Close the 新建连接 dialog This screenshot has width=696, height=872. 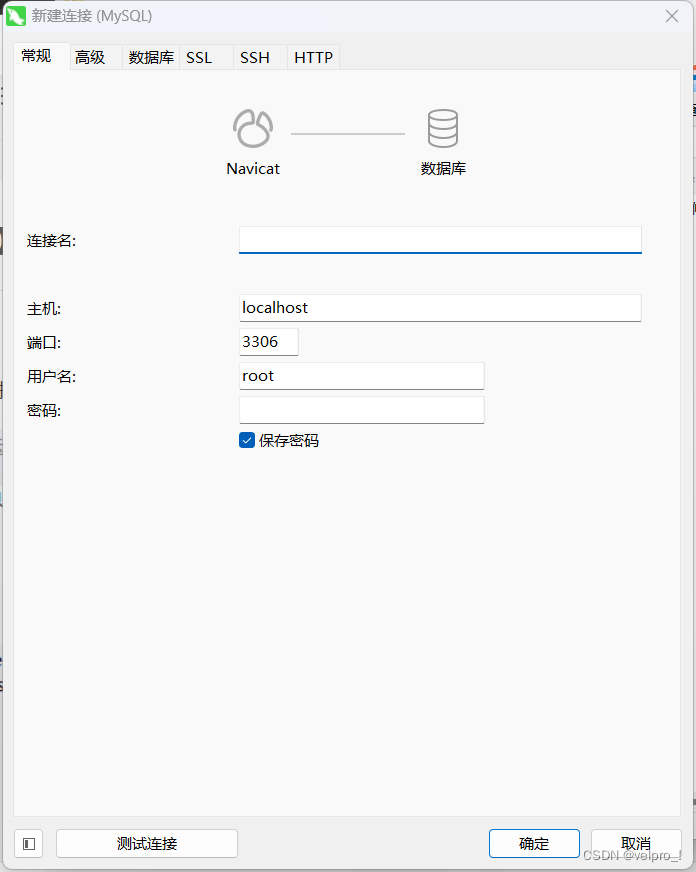tap(672, 16)
